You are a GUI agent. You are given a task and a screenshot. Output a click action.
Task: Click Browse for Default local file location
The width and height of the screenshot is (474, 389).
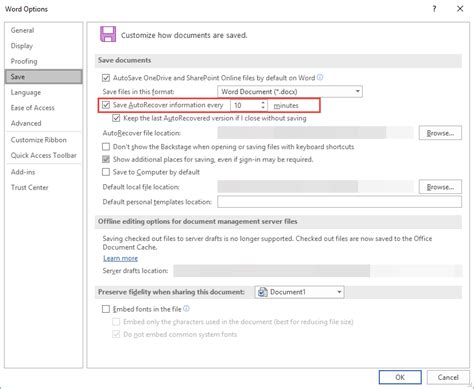(440, 187)
